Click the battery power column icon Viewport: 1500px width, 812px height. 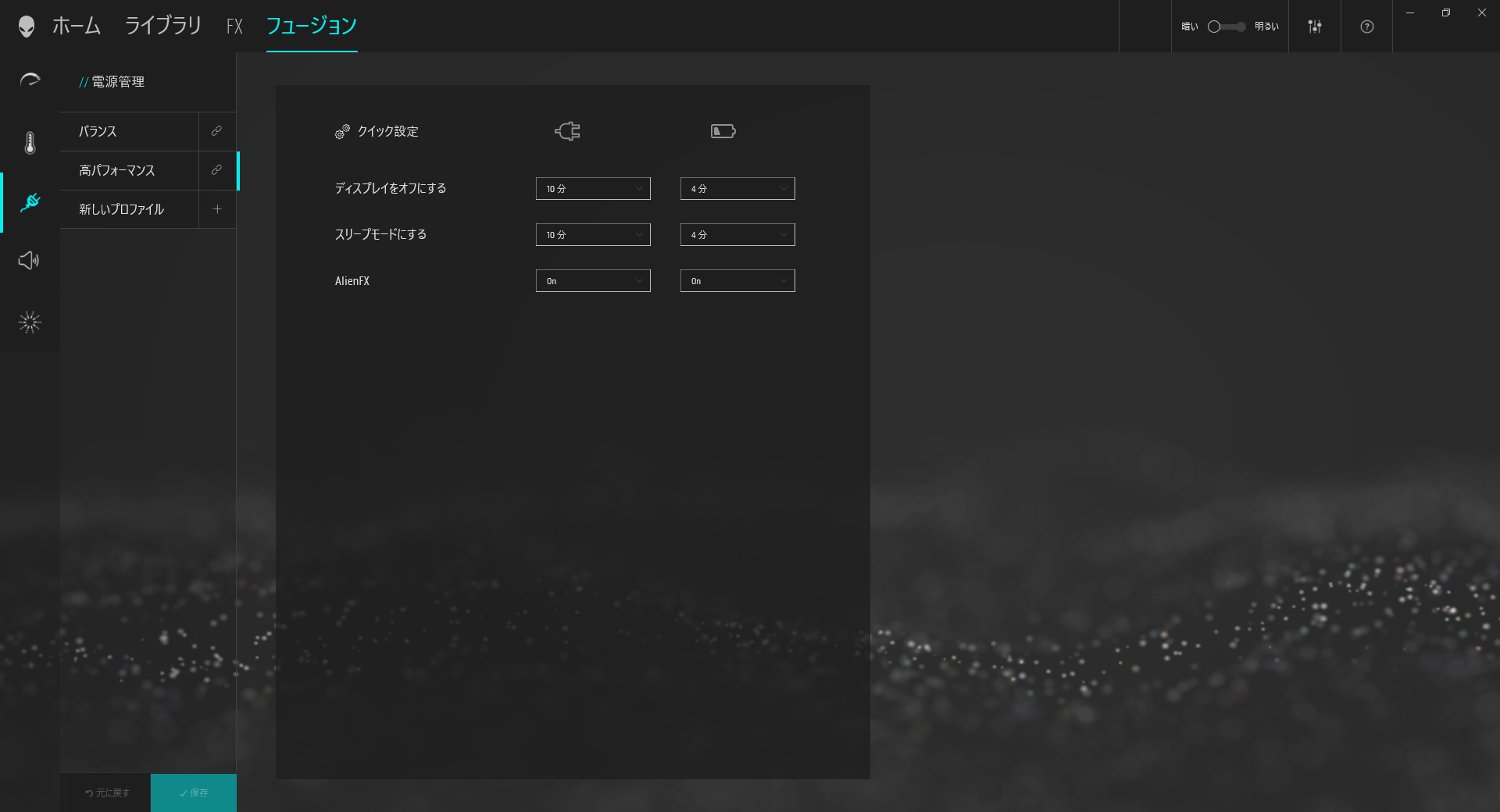pos(723,131)
